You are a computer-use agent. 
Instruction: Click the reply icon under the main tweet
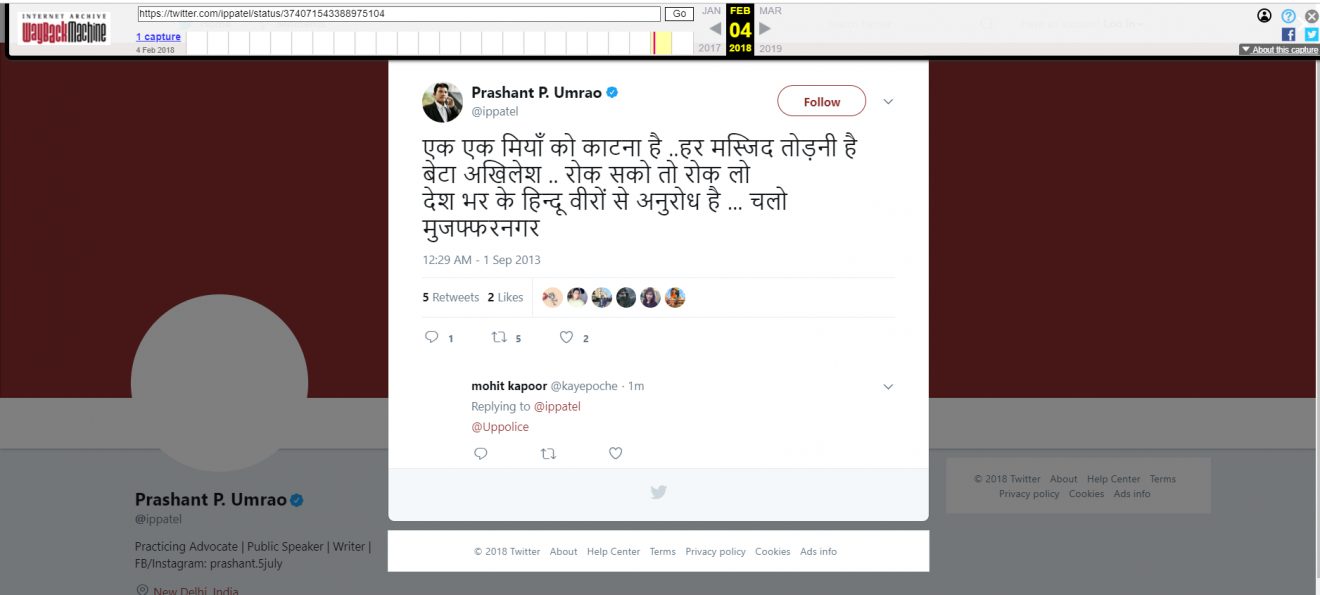[x=432, y=338]
